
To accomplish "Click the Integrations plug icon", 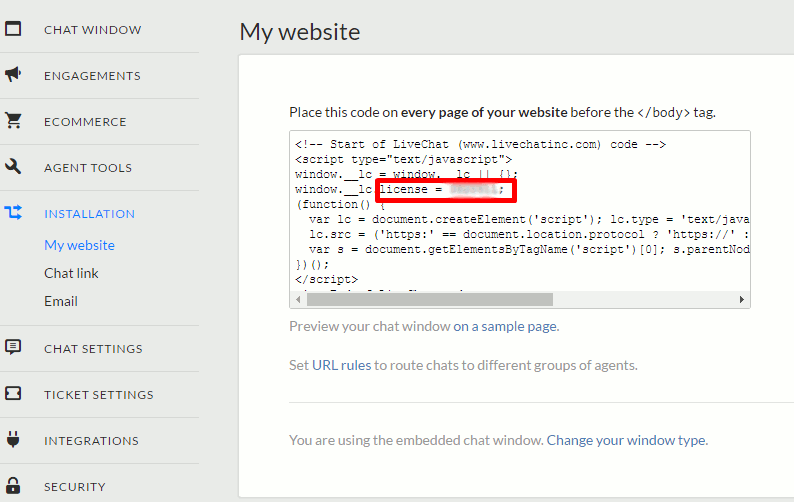I will 13,439.
